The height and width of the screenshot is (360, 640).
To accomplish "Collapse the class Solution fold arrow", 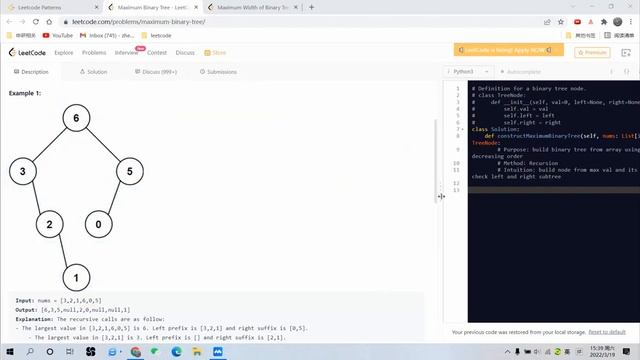I will point(463,129).
